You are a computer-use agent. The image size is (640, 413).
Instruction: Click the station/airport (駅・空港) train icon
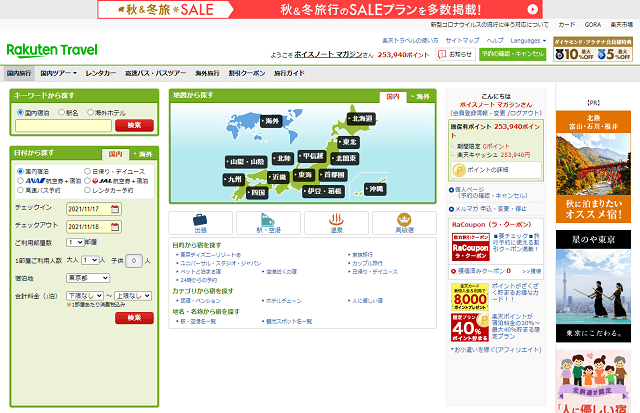(268, 222)
